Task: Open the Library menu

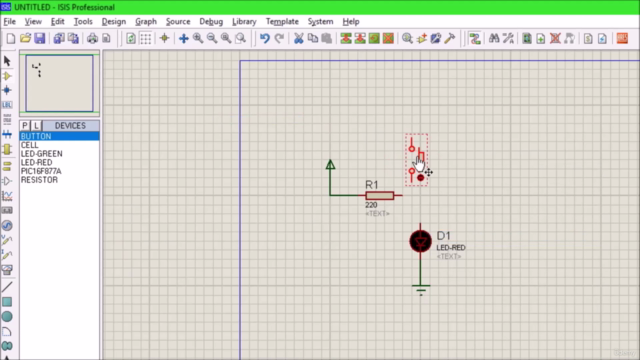Action: (244, 22)
